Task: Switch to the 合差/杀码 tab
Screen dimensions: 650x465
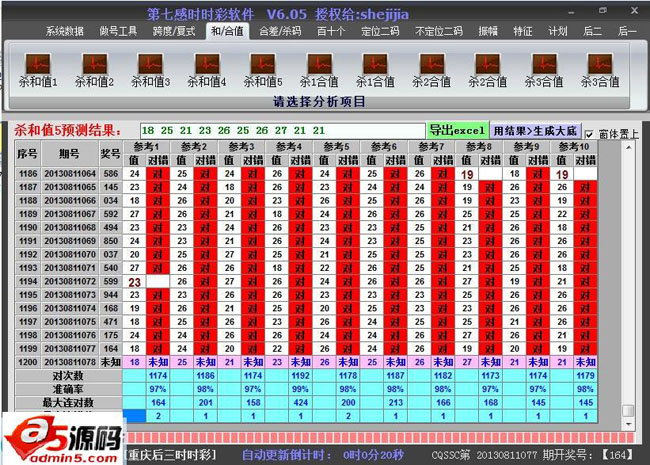Action: pos(280,31)
